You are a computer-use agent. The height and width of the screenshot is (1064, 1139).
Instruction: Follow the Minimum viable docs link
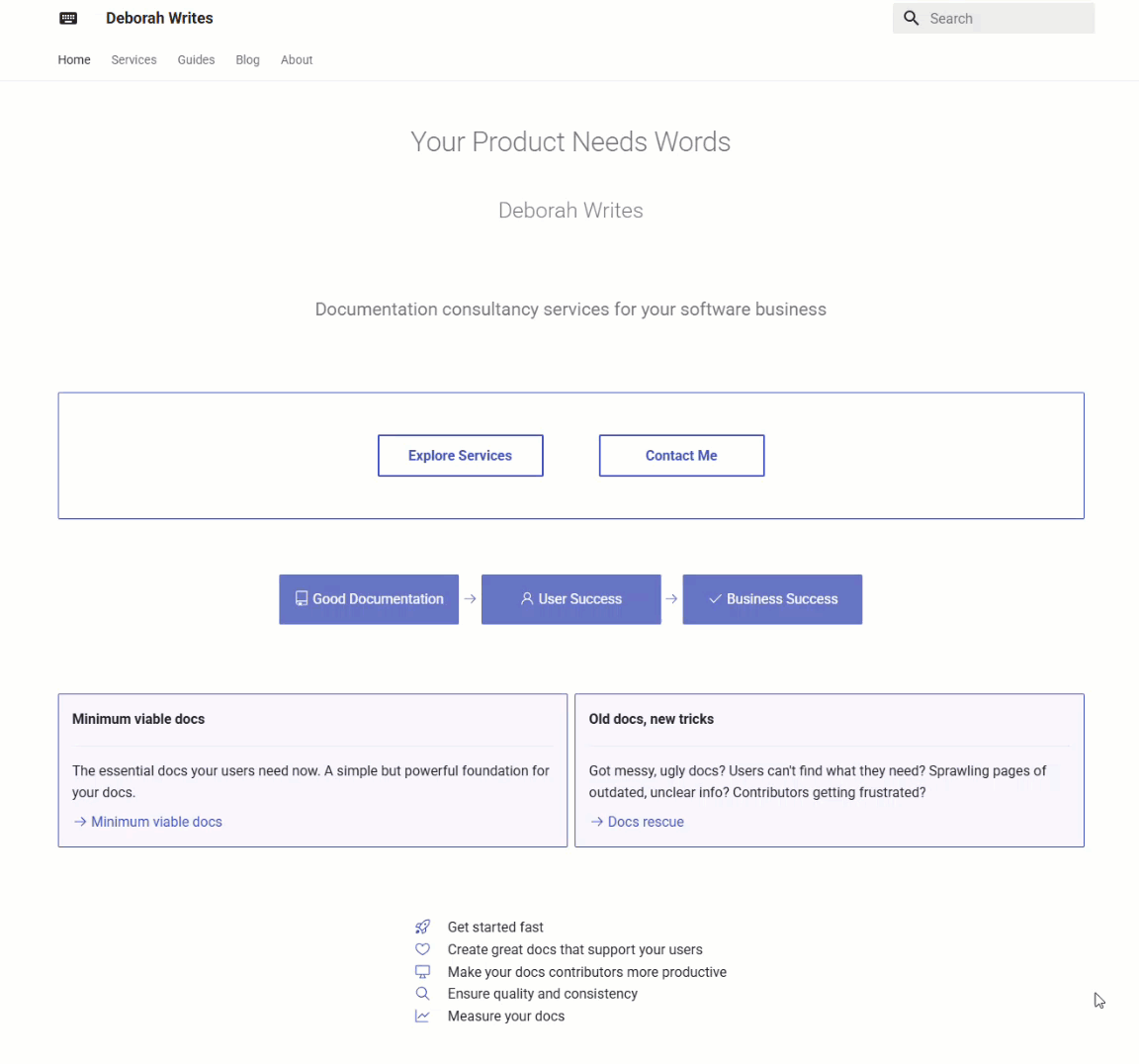point(156,822)
